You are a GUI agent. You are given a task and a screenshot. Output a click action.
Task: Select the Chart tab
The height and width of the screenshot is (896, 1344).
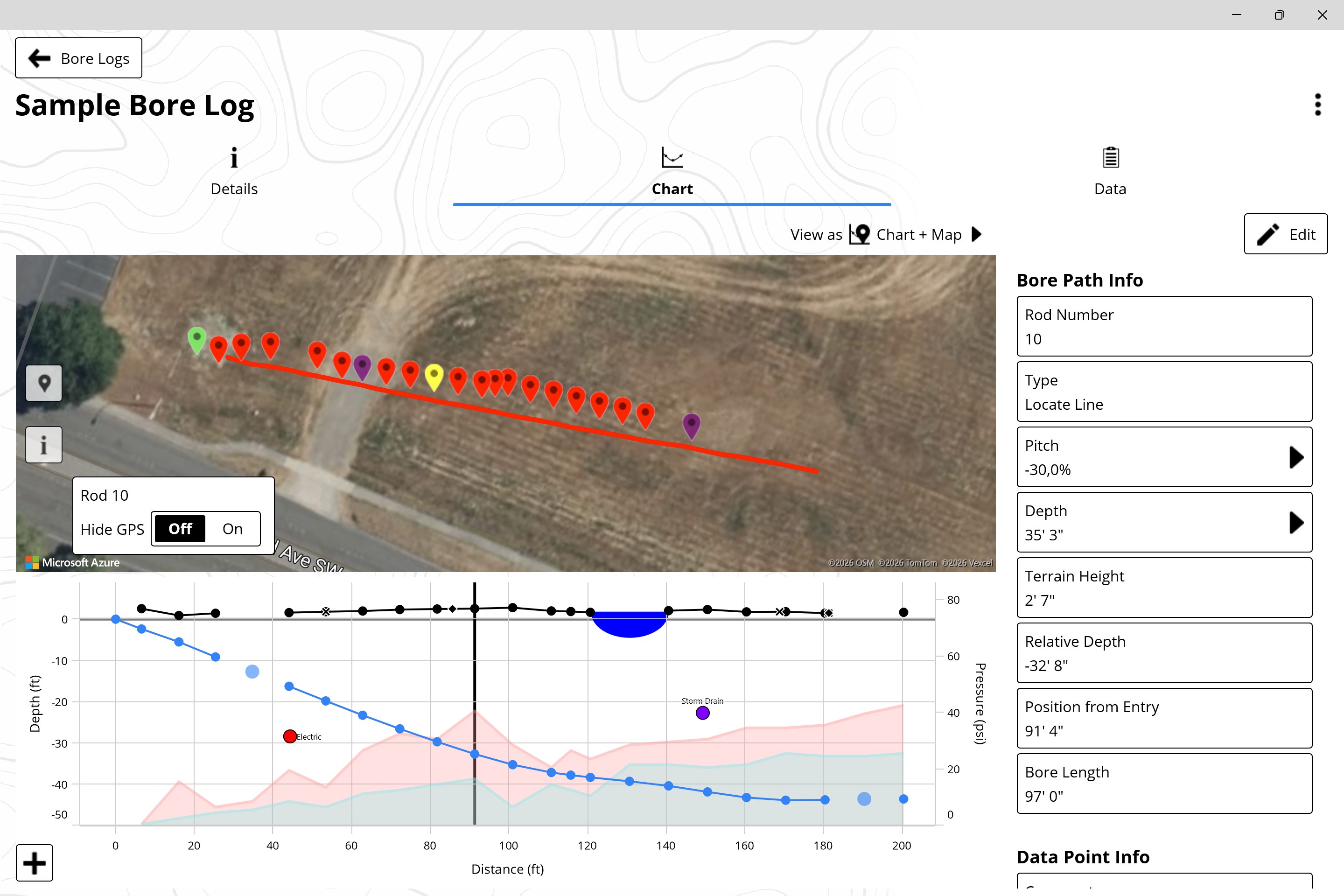672,171
